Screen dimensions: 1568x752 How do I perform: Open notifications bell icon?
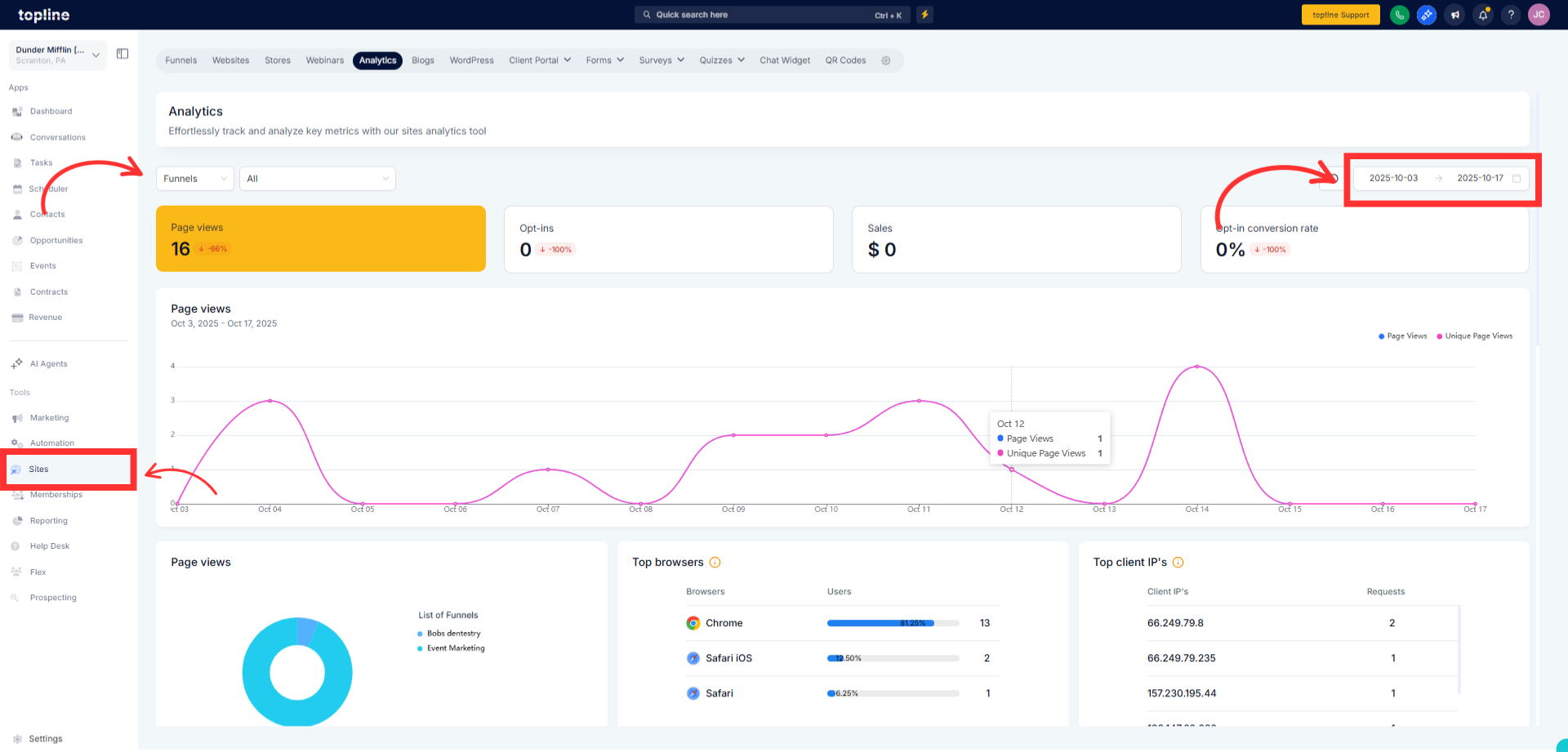[x=1483, y=15]
